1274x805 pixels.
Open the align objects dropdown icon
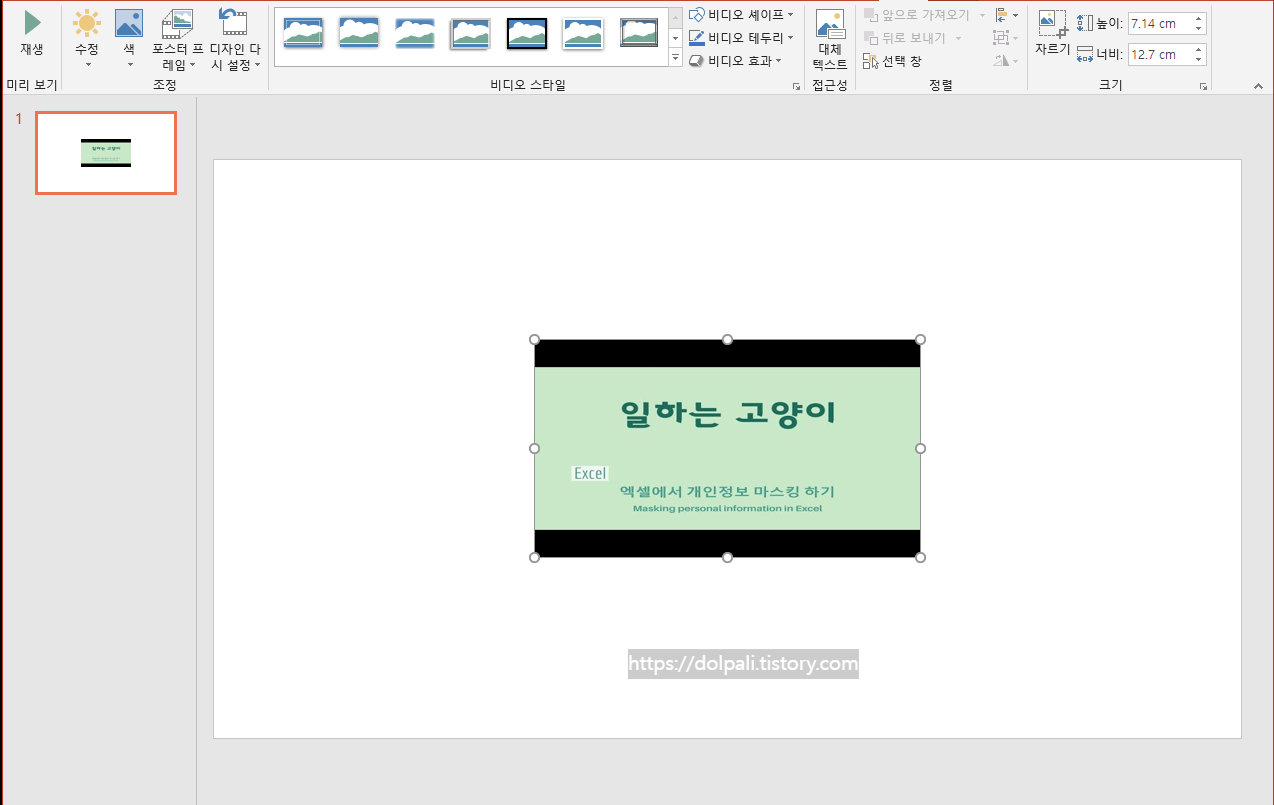coord(1006,15)
